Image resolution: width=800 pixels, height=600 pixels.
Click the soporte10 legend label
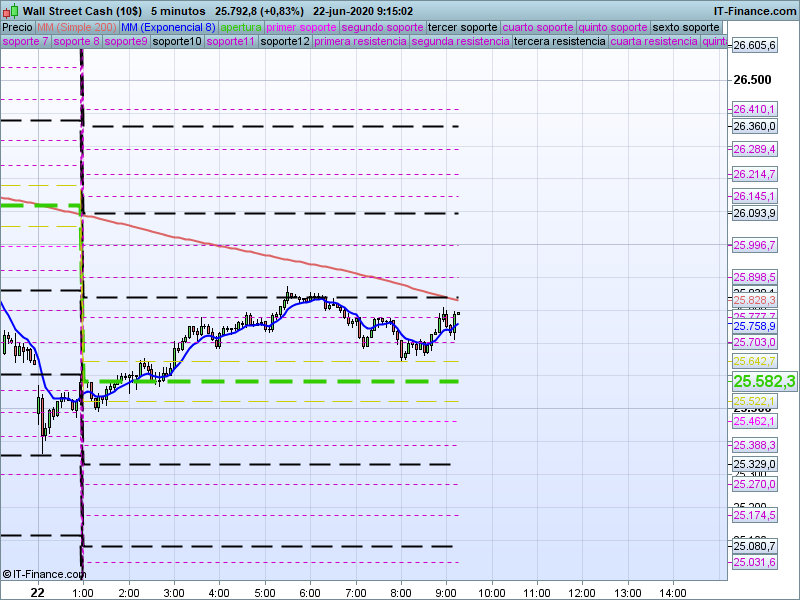click(x=177, y=42)
